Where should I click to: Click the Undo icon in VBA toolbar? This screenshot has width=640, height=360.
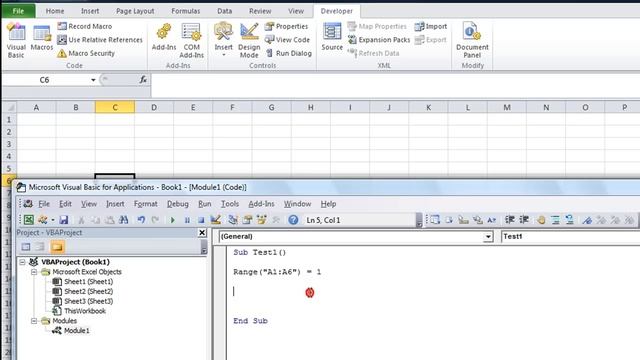[x=141, y=220]
